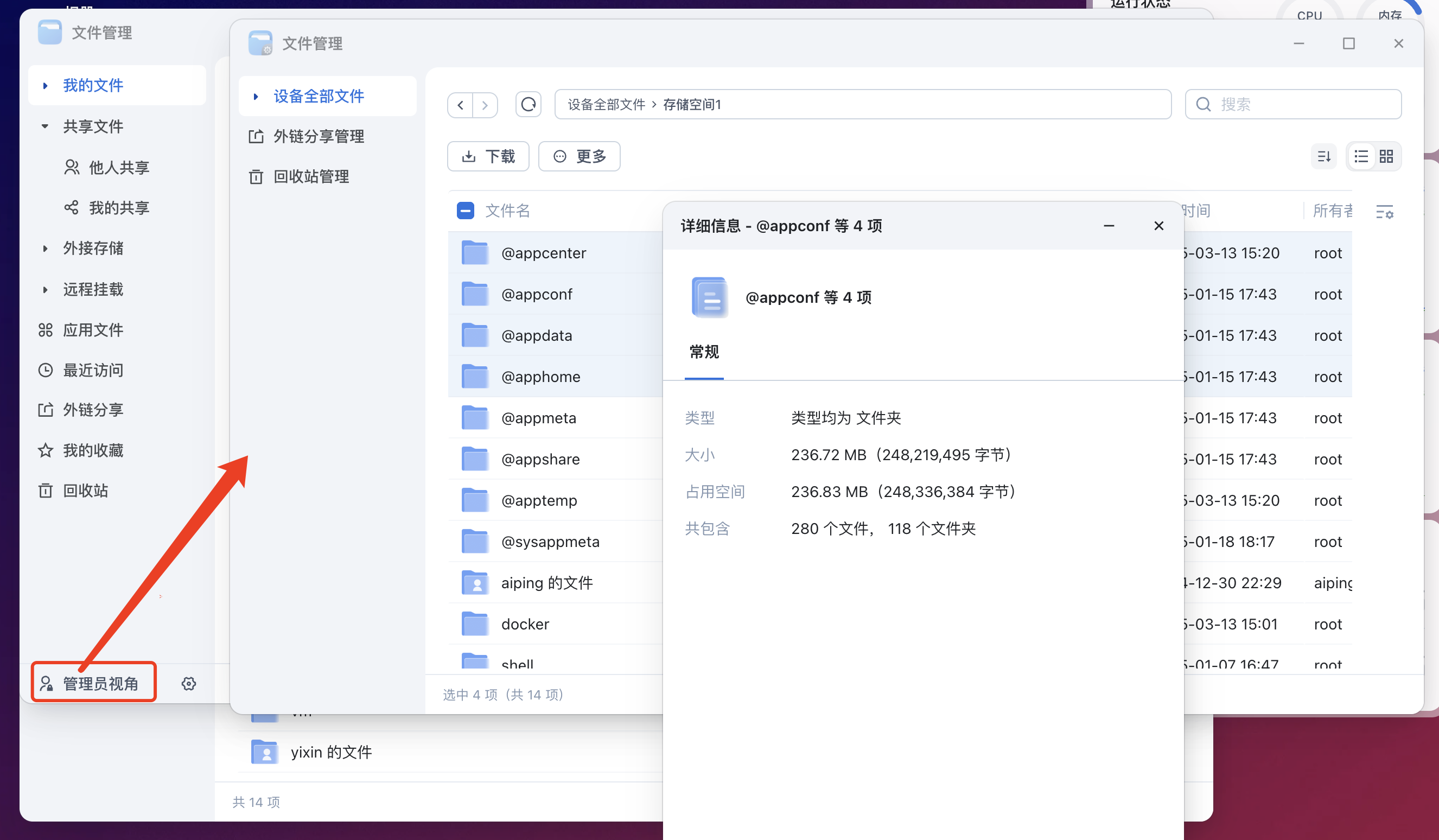Screen dimensions: 1439x840
Task: Click 存储空间1 in the breadcrumb path
Action: pyautogui.click(x=692, y=105)
